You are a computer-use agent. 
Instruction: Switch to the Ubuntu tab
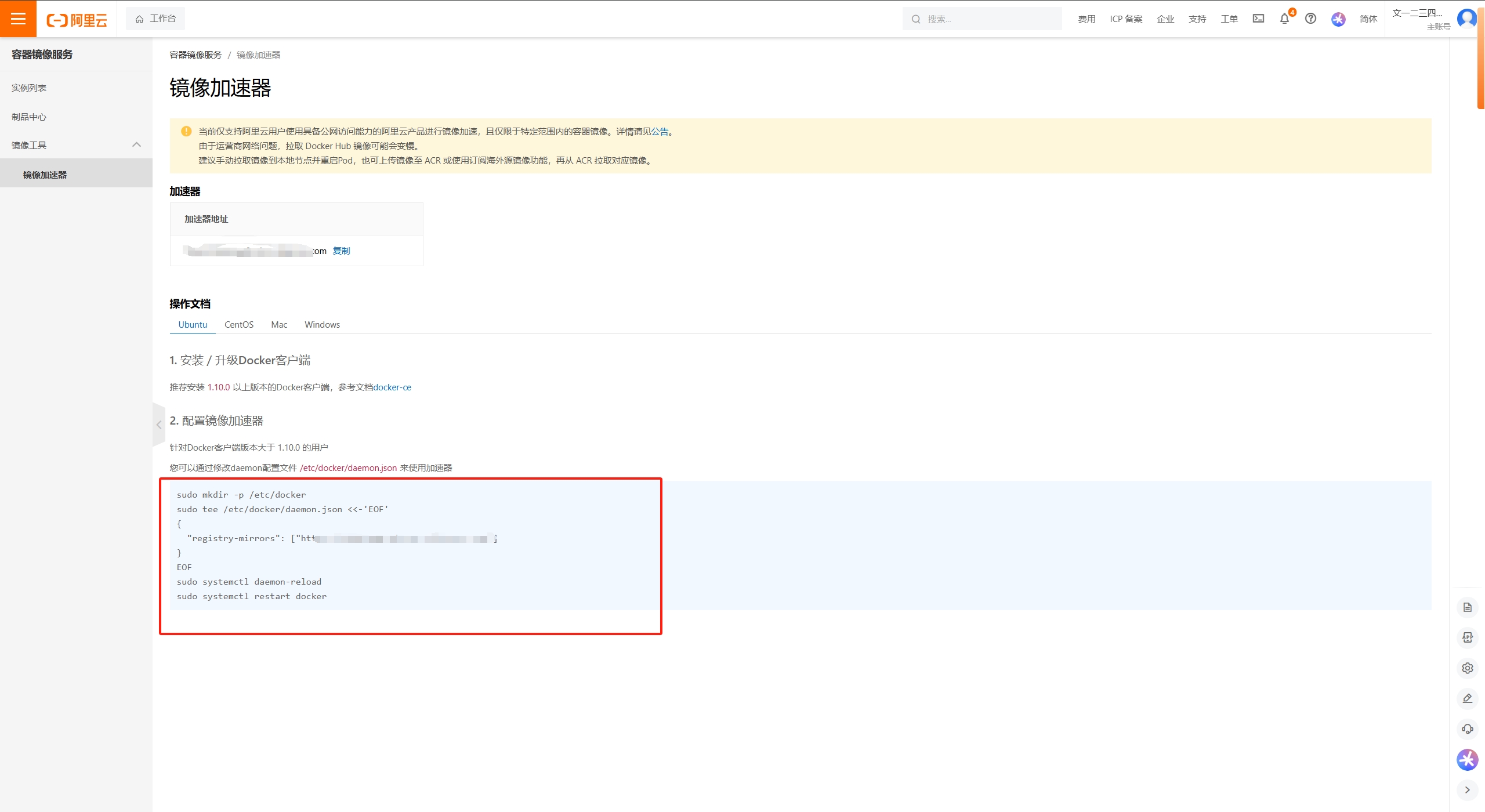click(x=193, y=324)
